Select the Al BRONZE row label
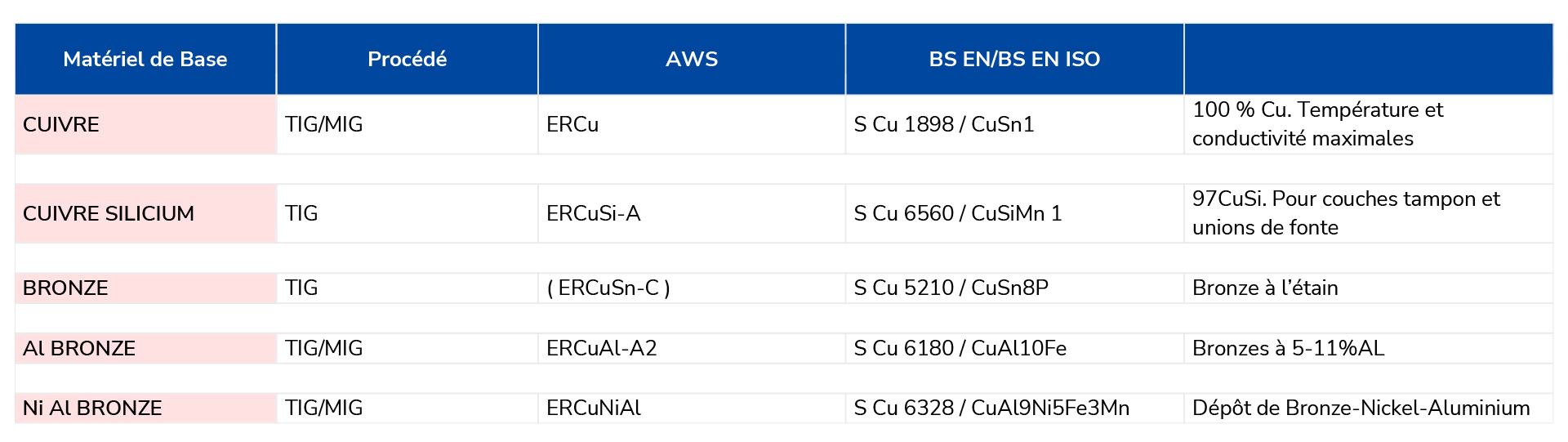The image size is (1568, 442). [145, 348]
